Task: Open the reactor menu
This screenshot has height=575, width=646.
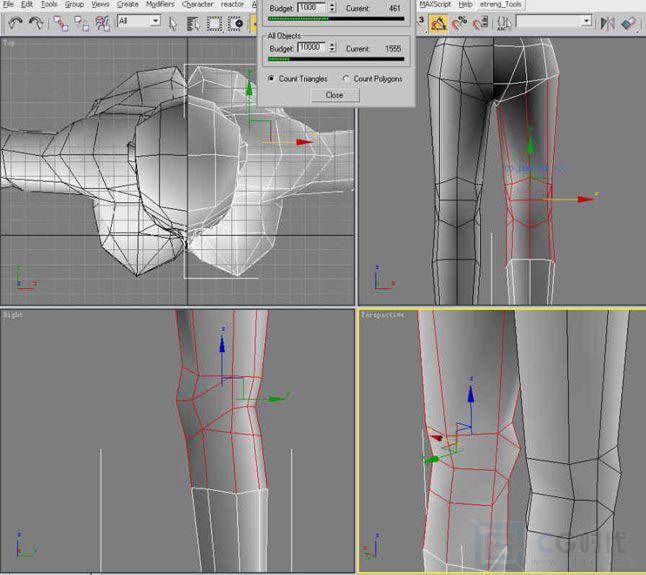Action: coord(232,5)
